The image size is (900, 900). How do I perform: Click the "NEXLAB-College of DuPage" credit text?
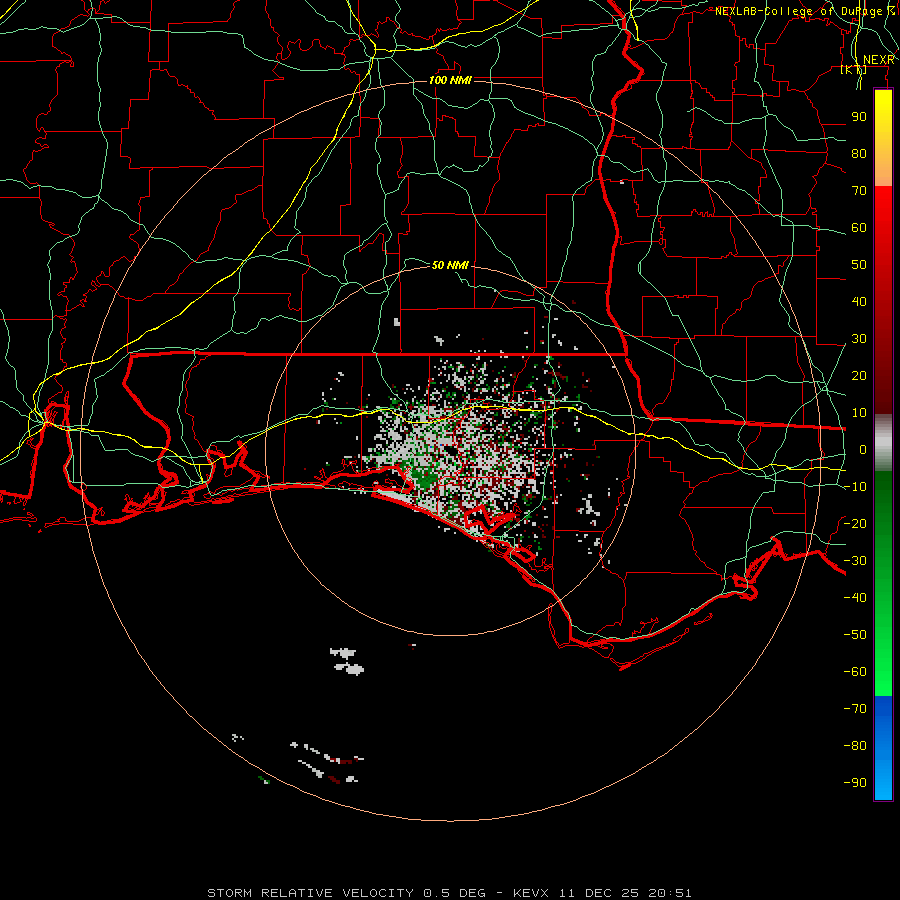(798, 11)
